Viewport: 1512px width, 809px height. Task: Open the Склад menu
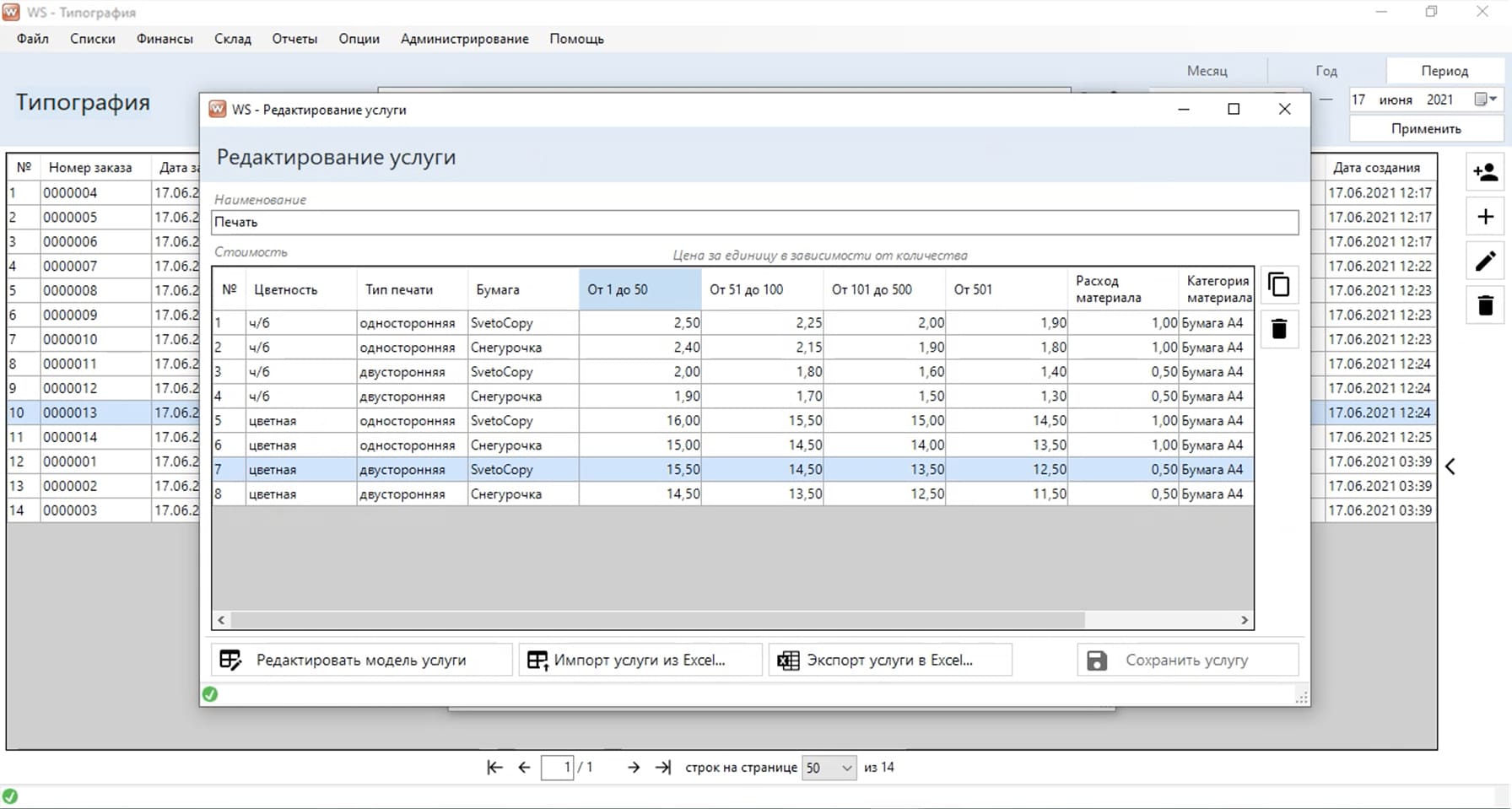(233, 39)
